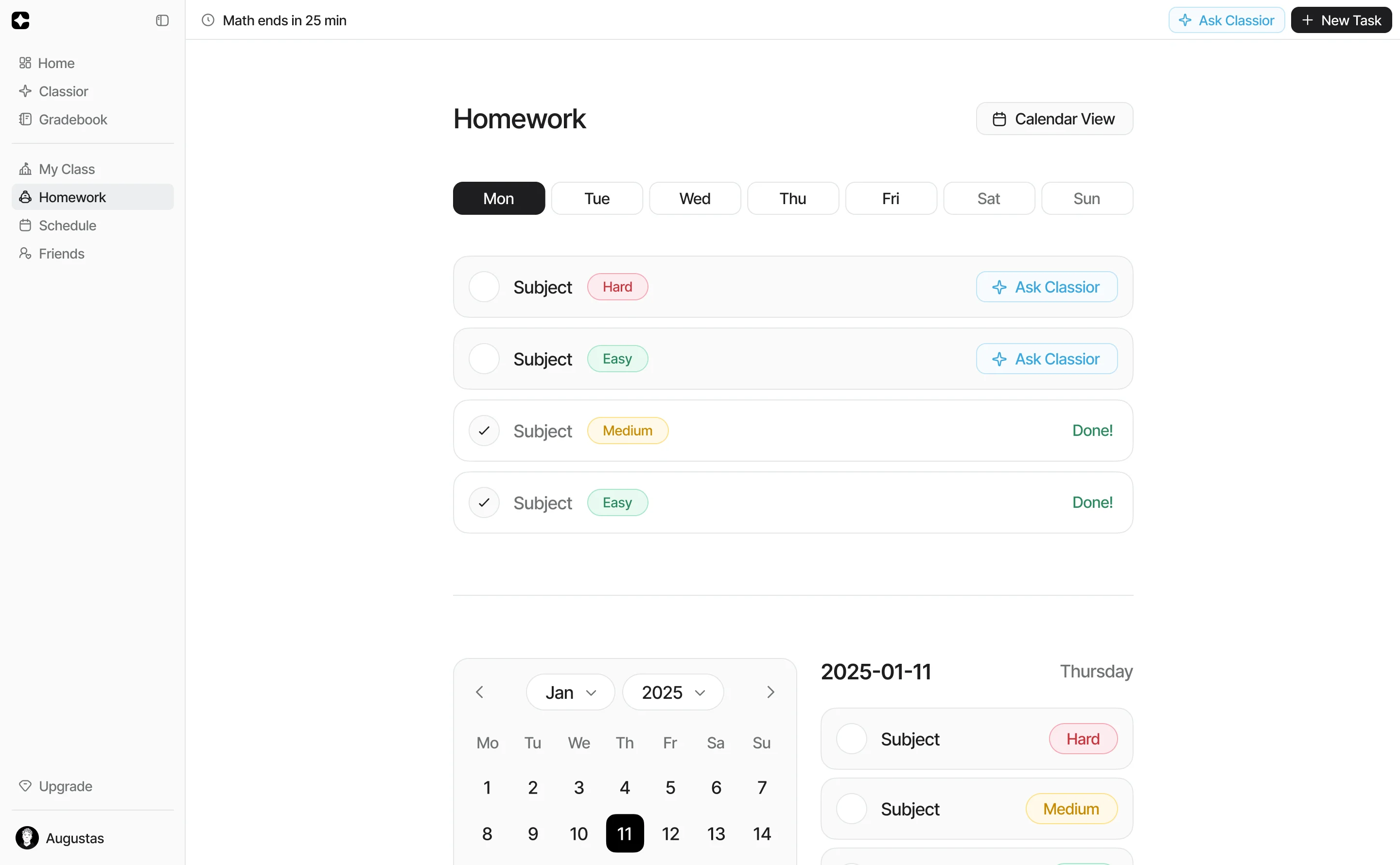Go to next month with right chevron
Image resolution: width=1400 pixels, height=865 pixels.
pyautogui.click(x=770, y=692)
